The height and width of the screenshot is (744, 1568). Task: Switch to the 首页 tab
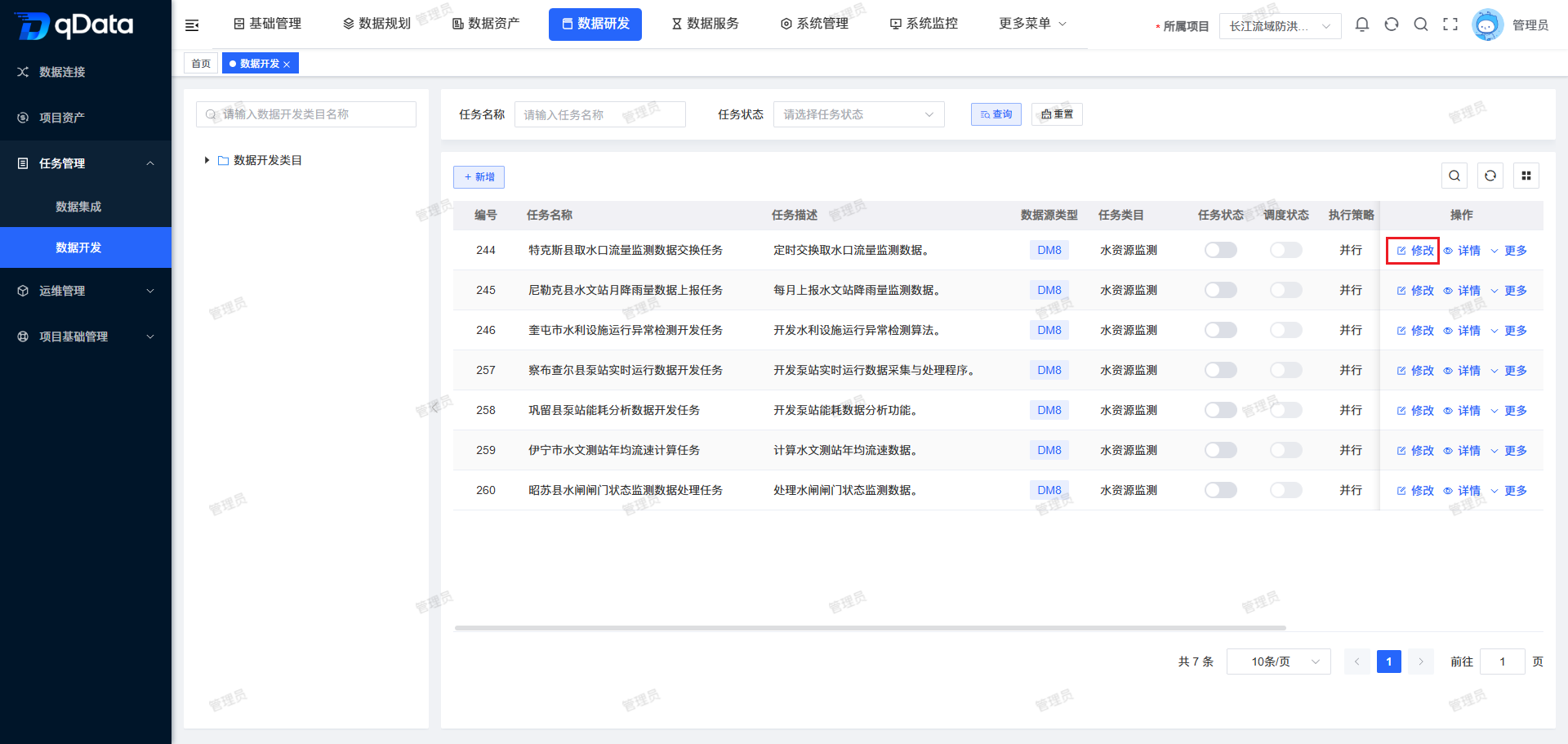click(x=201, y=64)
